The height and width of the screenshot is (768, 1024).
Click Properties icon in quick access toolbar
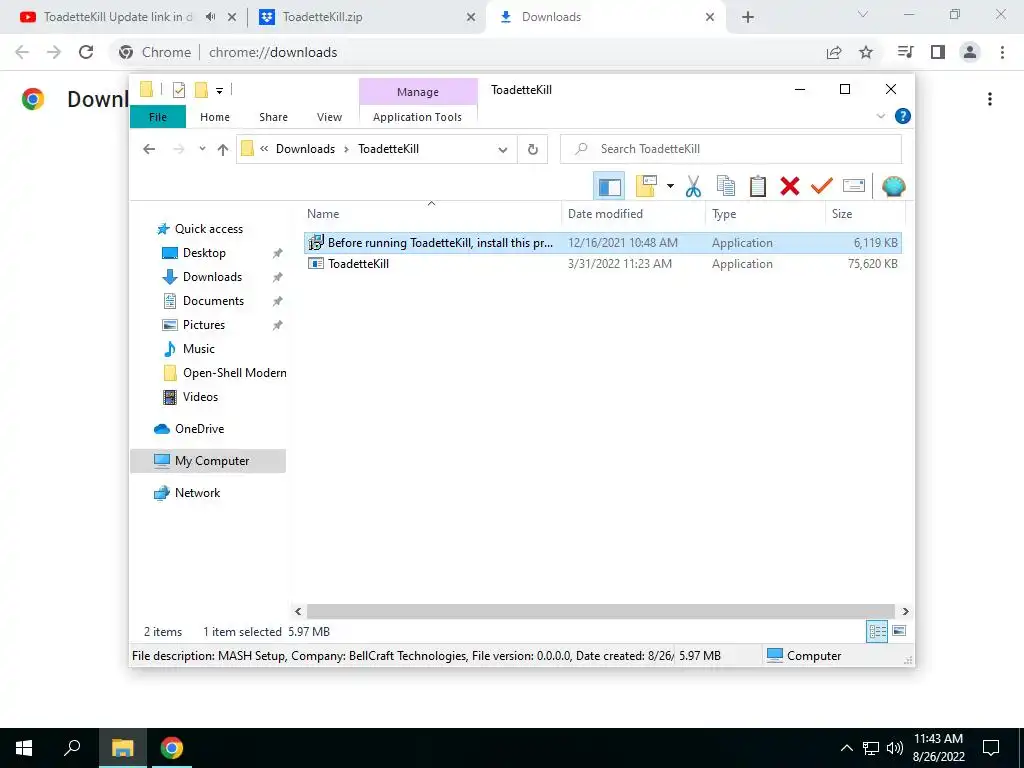(x=178, y=89)
